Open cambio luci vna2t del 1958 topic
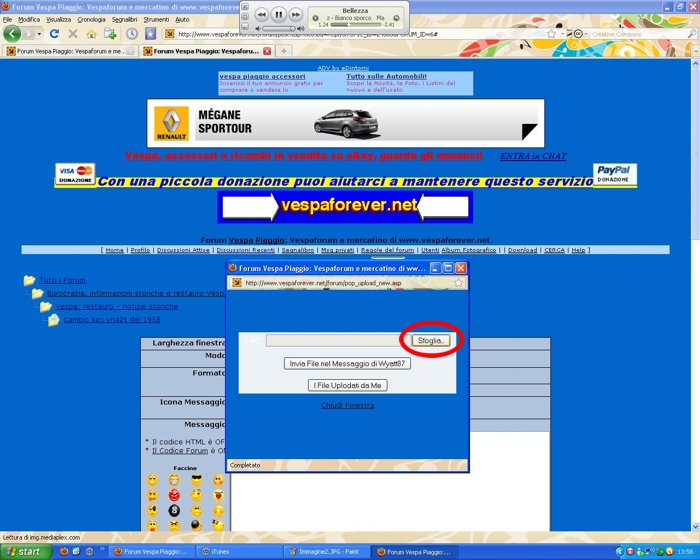Screen dimensions: 700x560 click(x=112, y=319)
